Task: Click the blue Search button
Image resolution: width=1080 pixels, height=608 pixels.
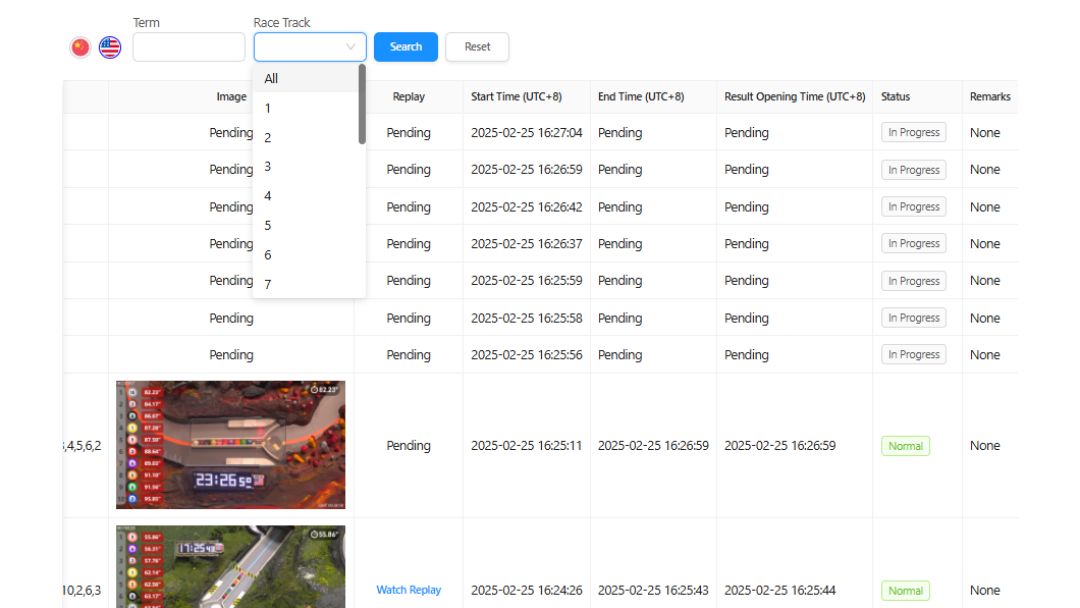Action: tap(406, 47)
